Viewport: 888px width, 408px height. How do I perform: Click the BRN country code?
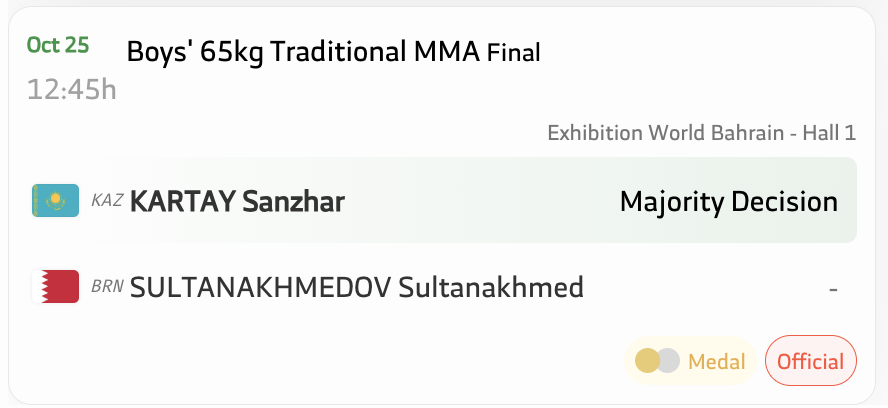[x=107, y=287]
